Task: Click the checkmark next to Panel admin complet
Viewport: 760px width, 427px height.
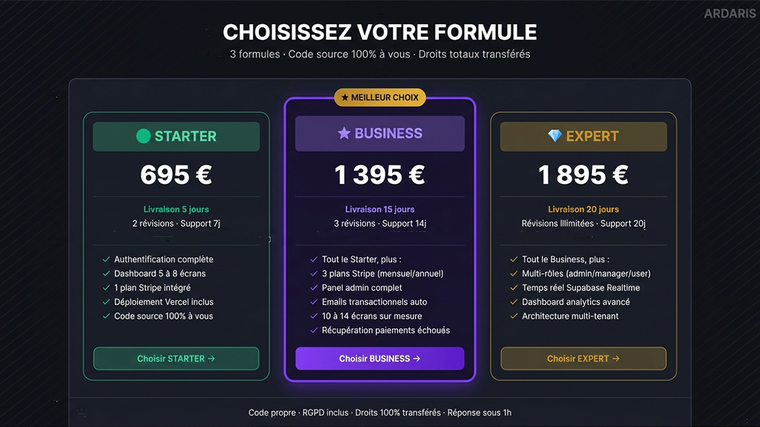Action: click(314, 287)
